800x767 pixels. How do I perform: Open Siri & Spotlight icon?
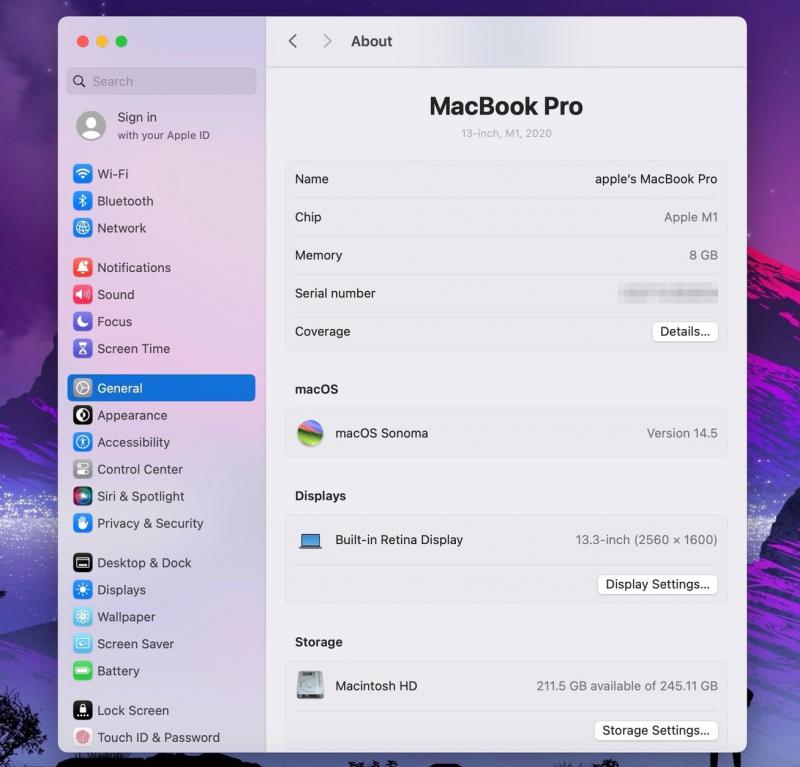[83, 496]
